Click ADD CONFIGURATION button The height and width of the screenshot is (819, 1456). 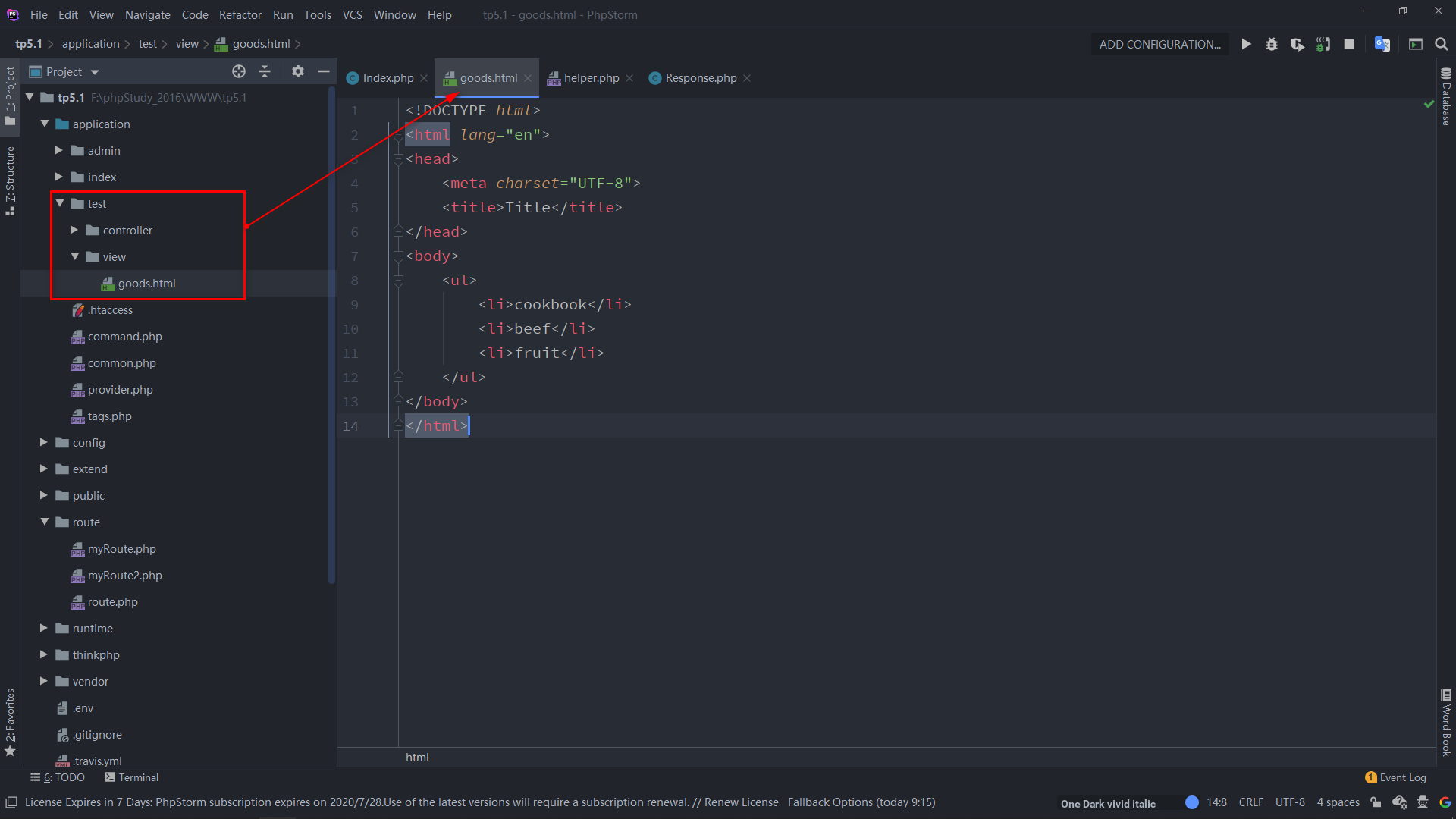[x=1160, y=44]
